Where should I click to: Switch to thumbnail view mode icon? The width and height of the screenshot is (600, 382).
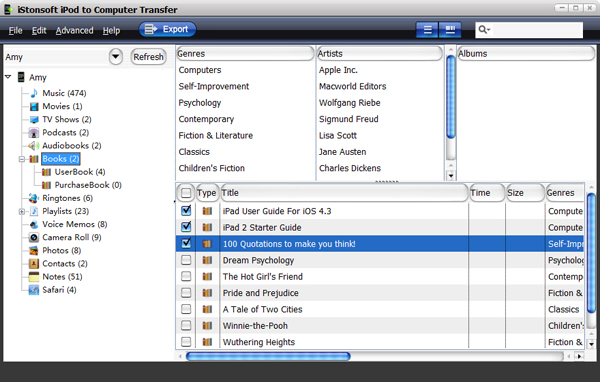tap(450, 30)
